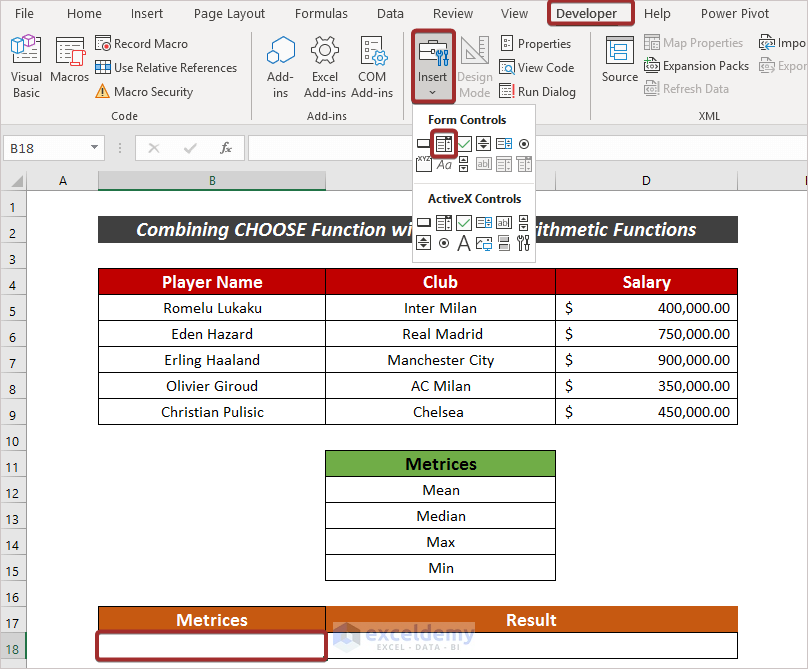The height and width of the screenshot is (669, 808).
Task: Select row 10 header
Action: [12, 441]
